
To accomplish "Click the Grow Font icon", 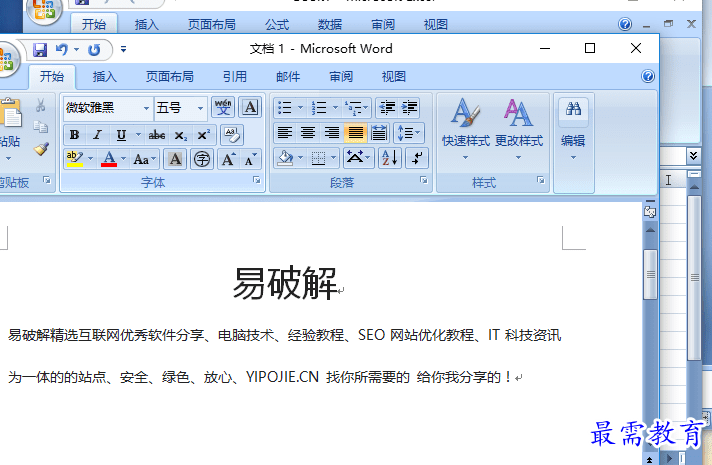I will point(228,159).
